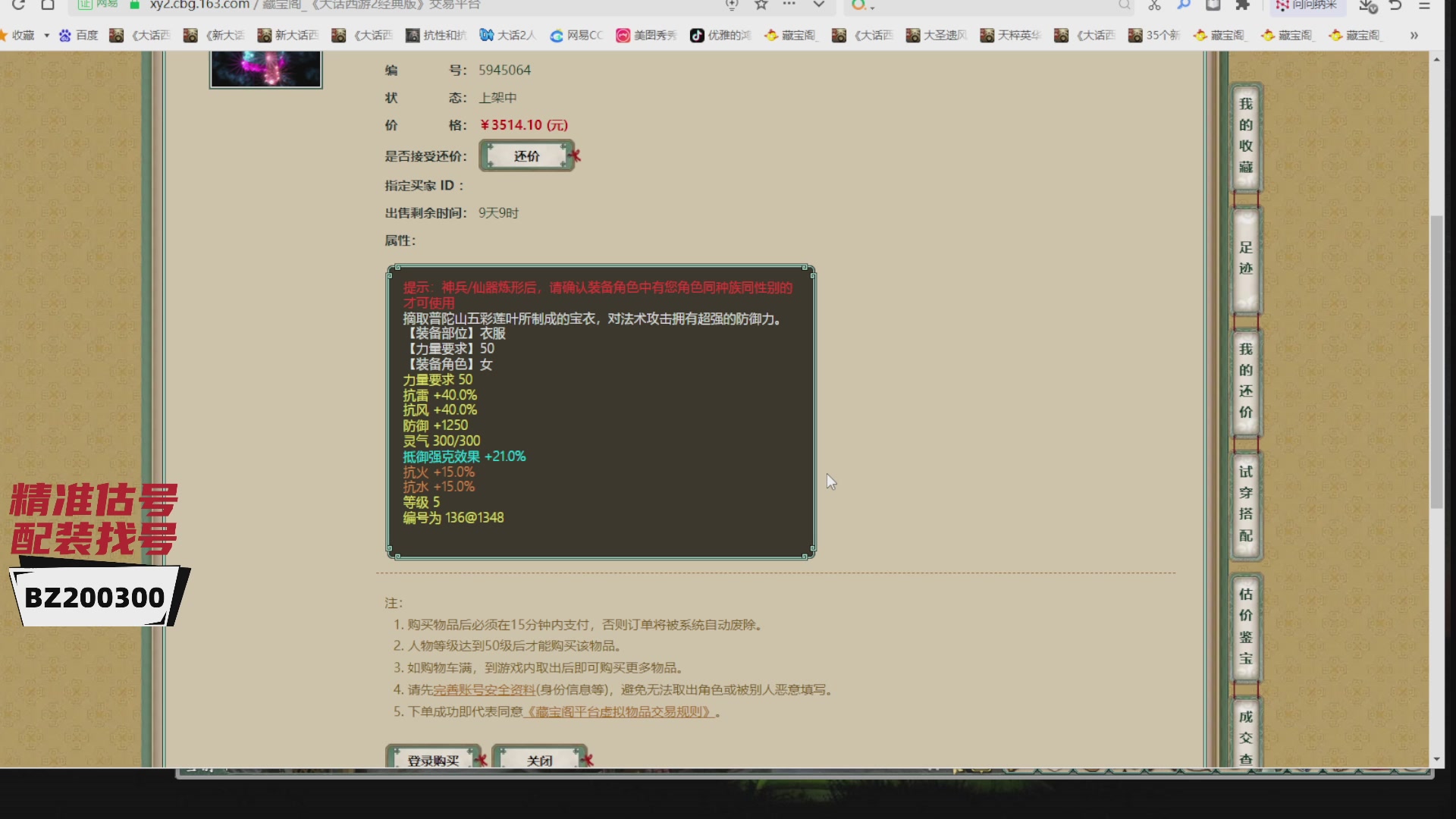Click the browser extensions puzzle icon

1242,5
